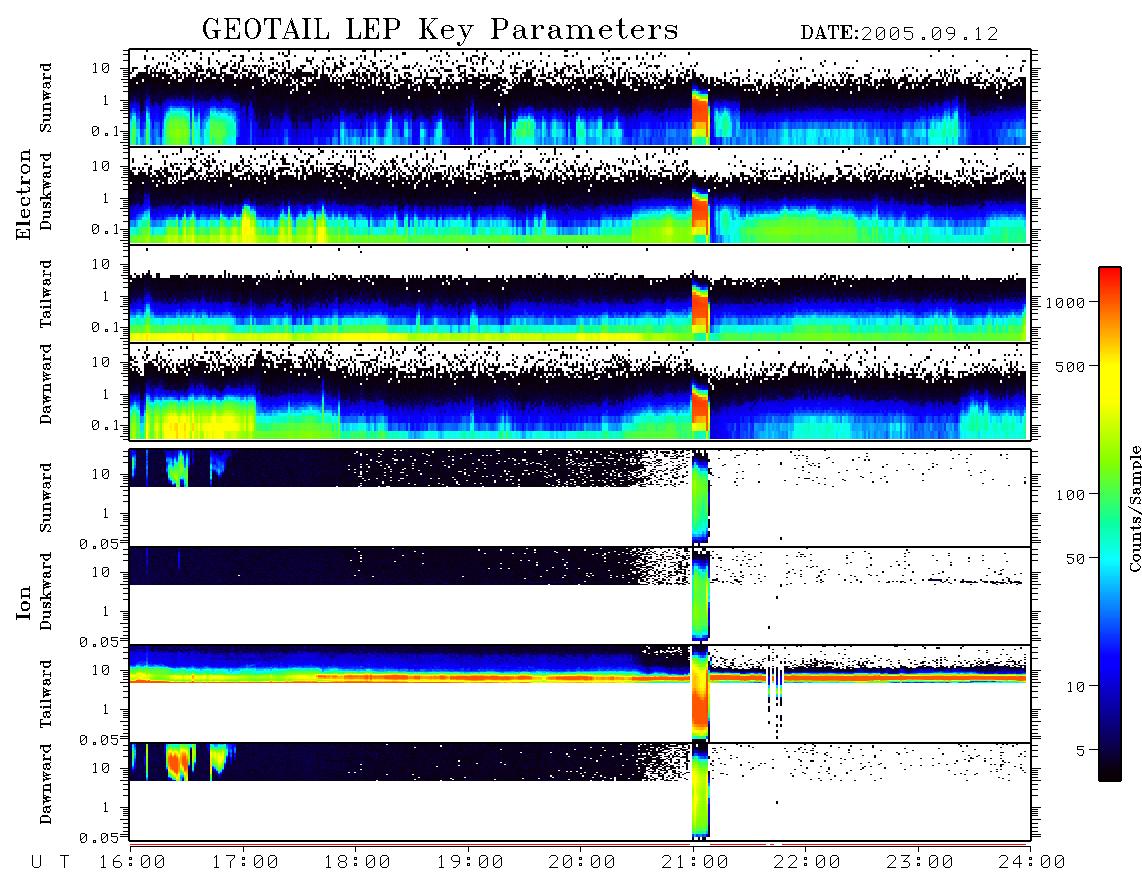1142x880 pixels.
Task: Click the Ion Sunward spectrogram panel
Action: pyautogui.click(x=580, y=498)
